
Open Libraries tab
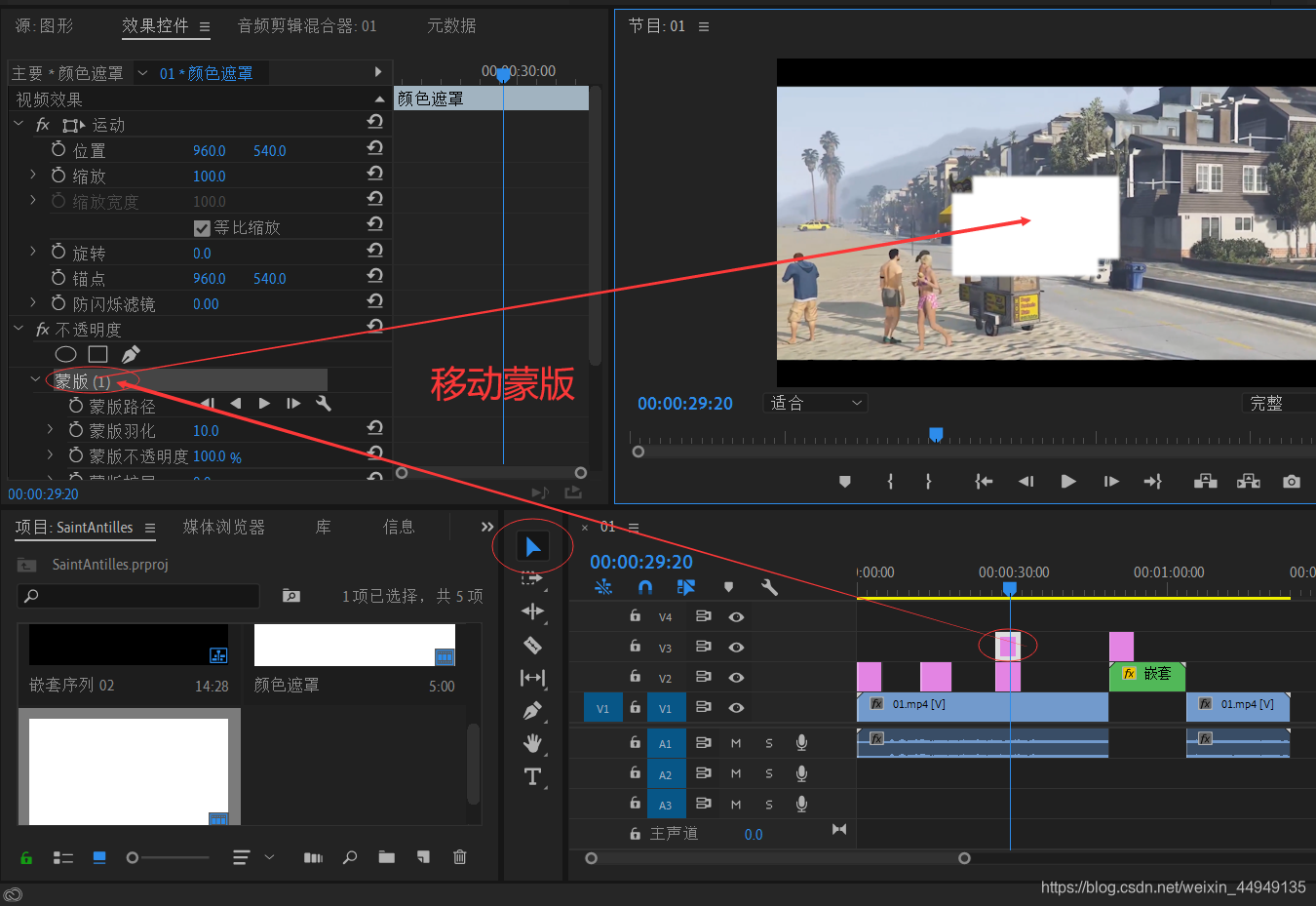click(x=323, y=528)
